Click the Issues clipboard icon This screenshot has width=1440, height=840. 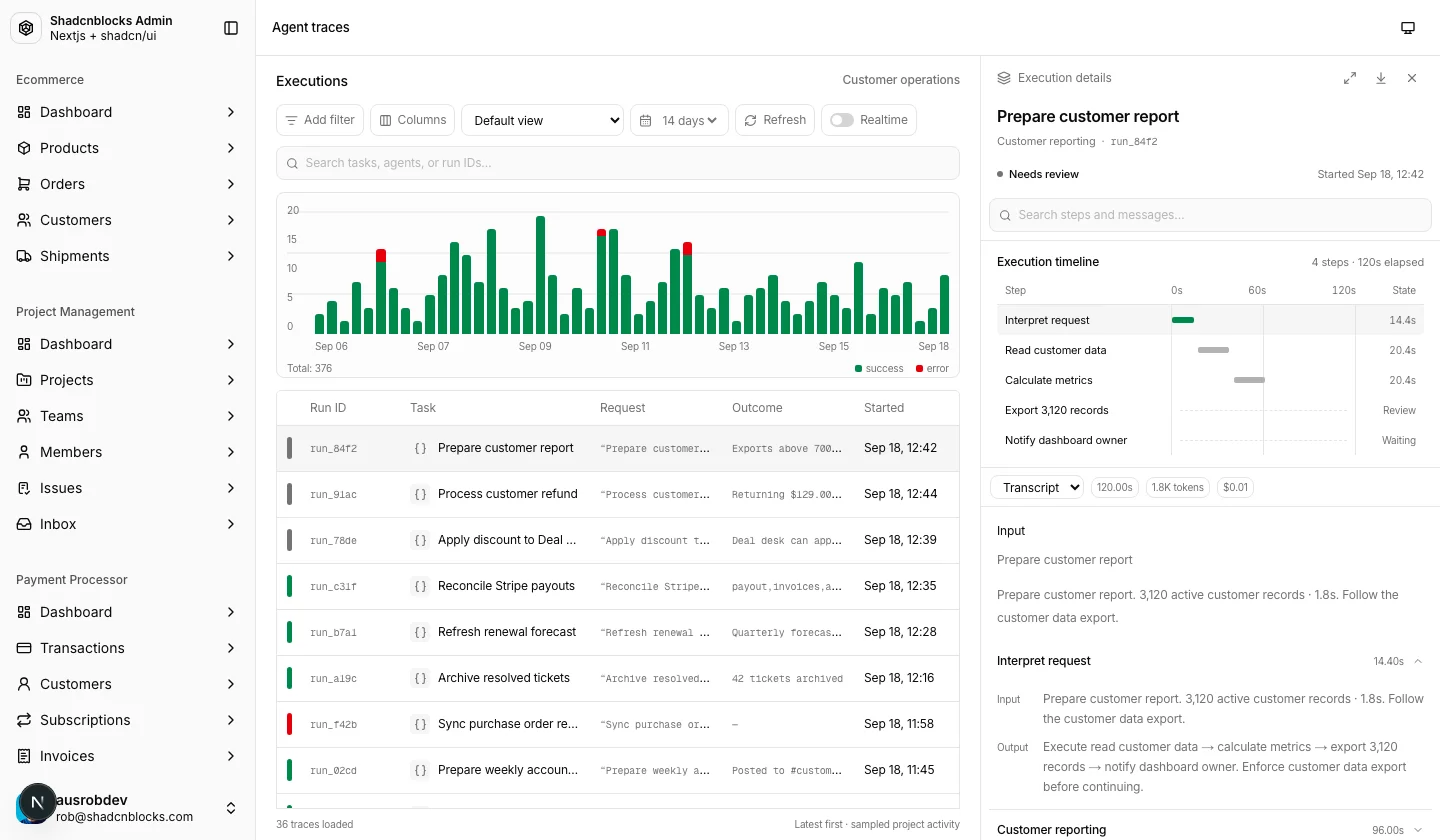pos(24,488)
